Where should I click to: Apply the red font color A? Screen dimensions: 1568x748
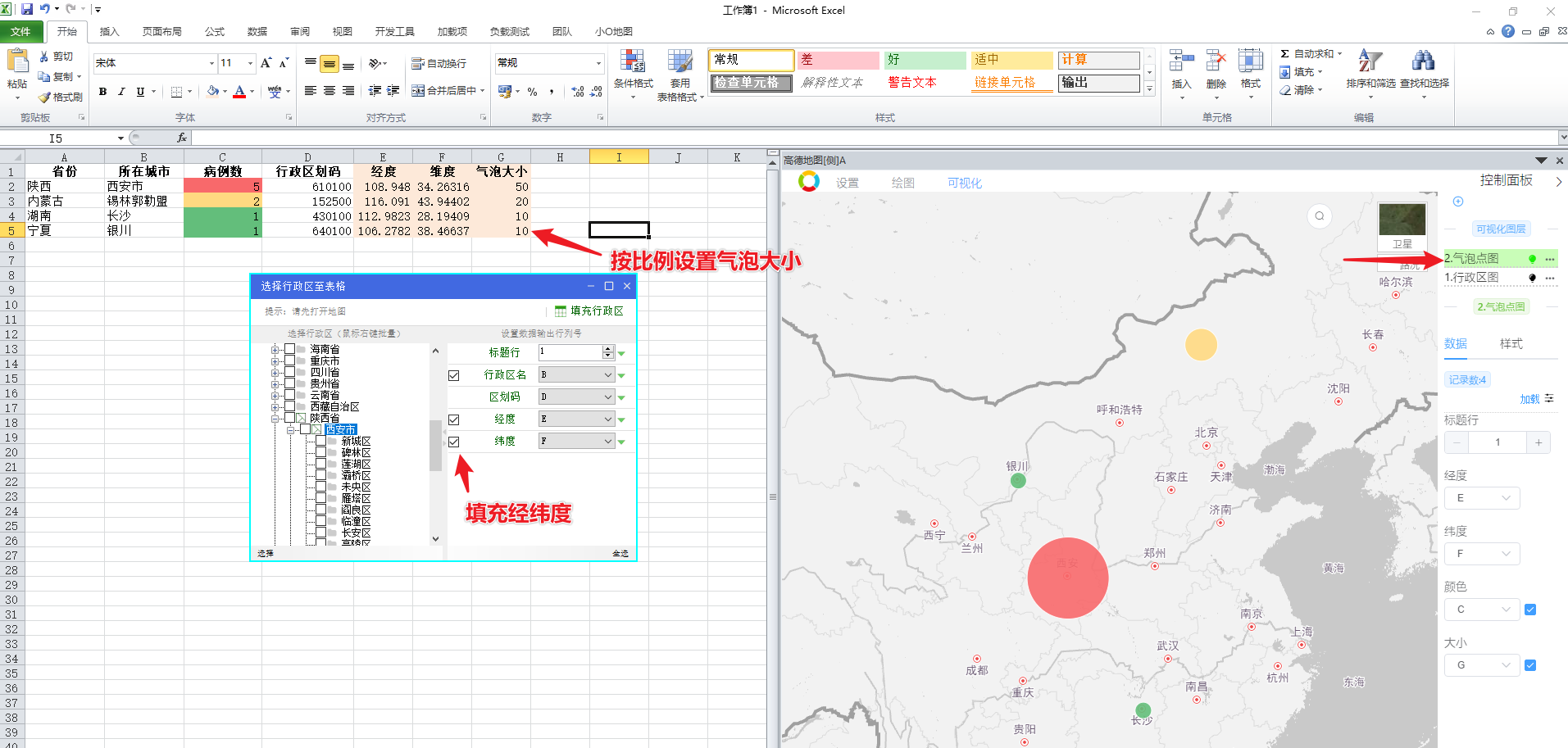239,92
